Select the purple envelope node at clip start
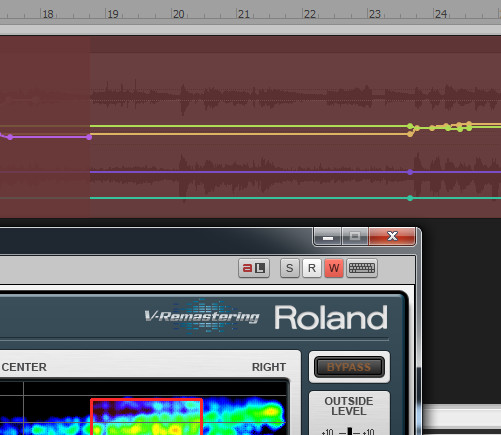This screenshot has width=501, height=435. point(89,137)
